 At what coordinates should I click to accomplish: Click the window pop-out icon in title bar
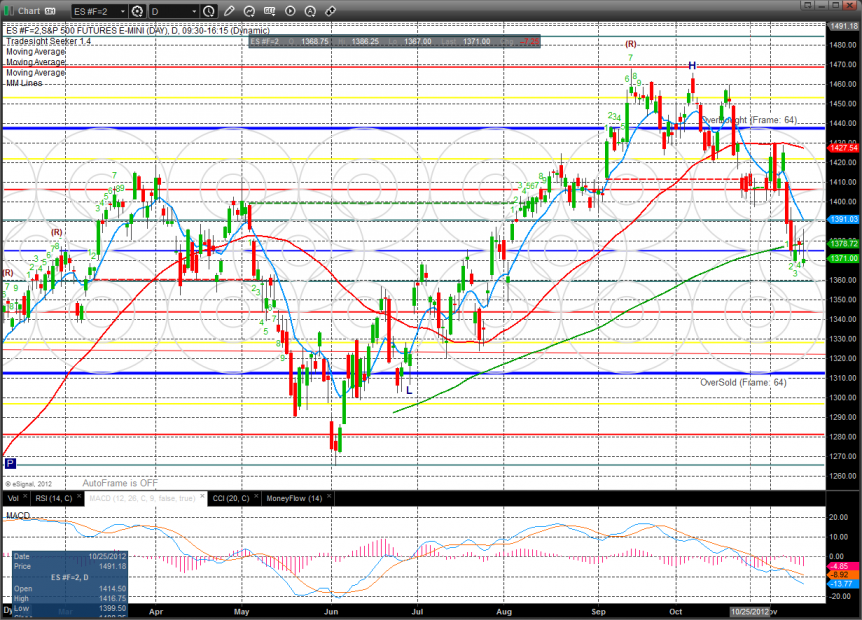808,5
